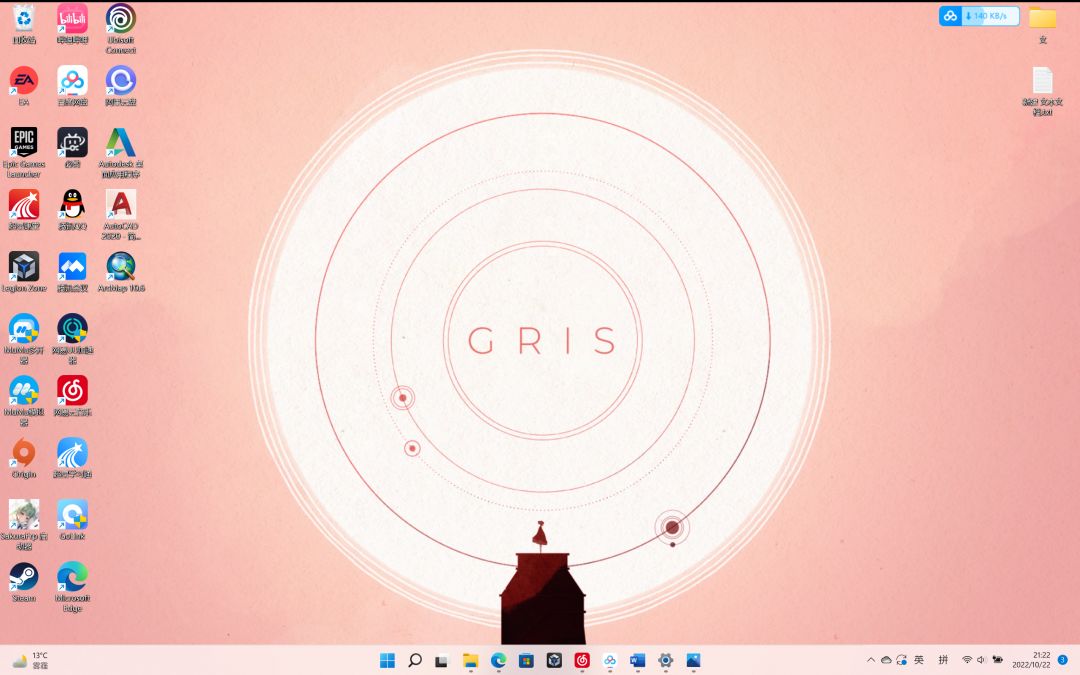Open the weather widget showing 13°C
The image size is (1080, 675).
(31, 661)
